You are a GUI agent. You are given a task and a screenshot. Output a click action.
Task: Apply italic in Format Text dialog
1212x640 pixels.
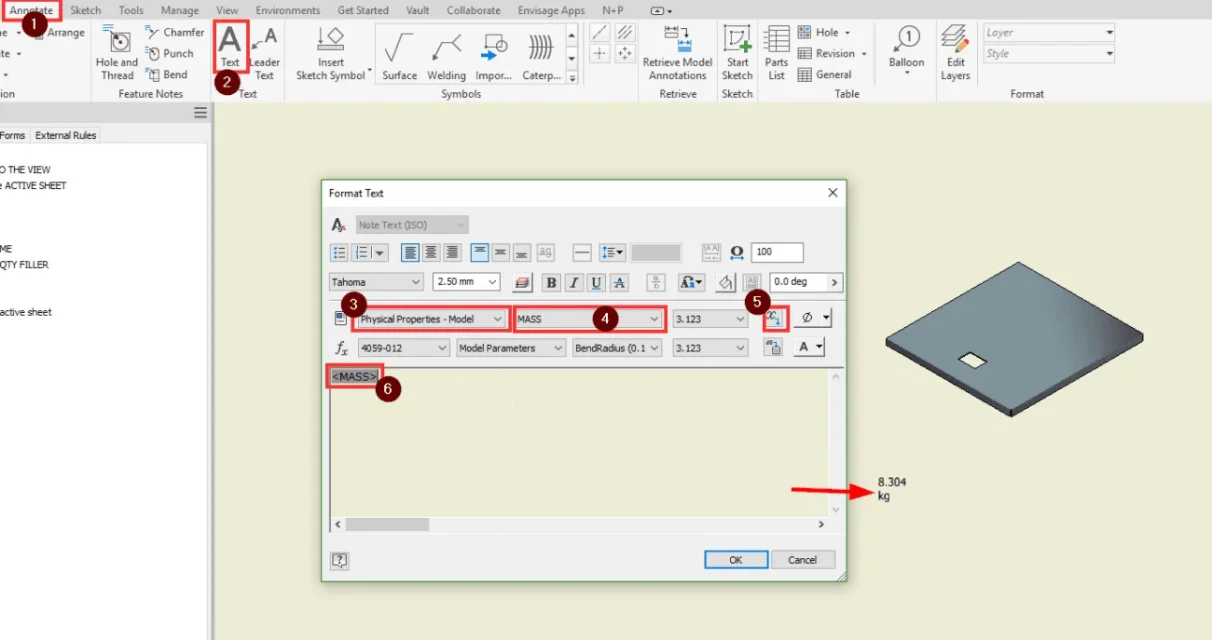574,283
